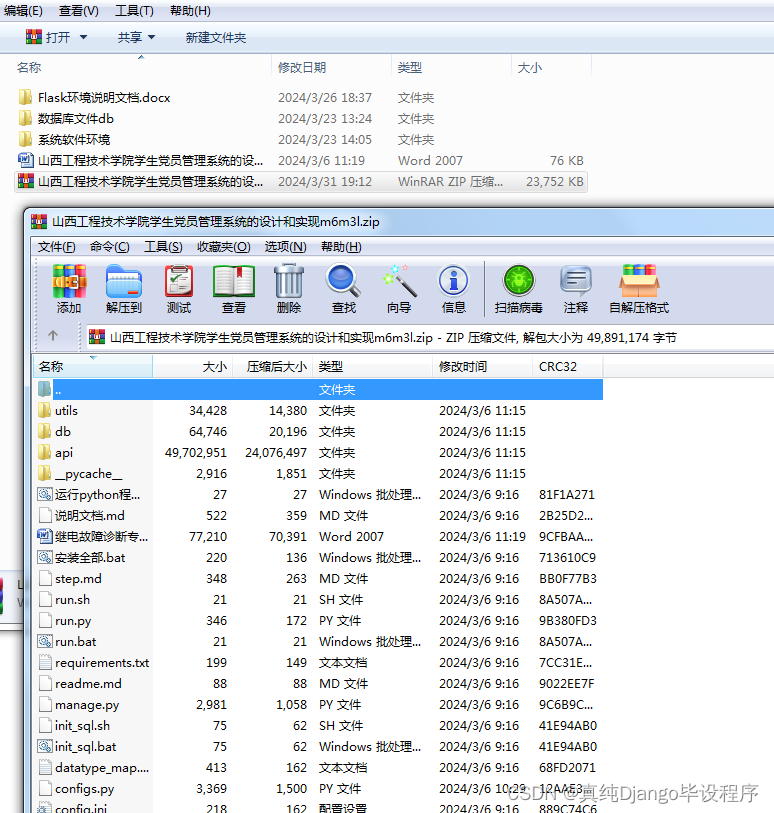The height and width of the screenshot is (813, 774).
Task: Click the Wizard (向导) wand icon
Action: pos(399,282)
